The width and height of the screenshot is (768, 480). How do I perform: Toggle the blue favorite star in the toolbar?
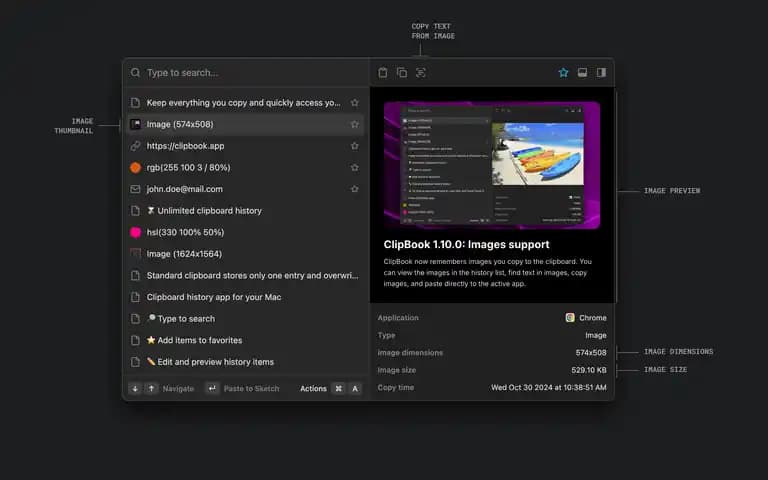pos(563,72)
